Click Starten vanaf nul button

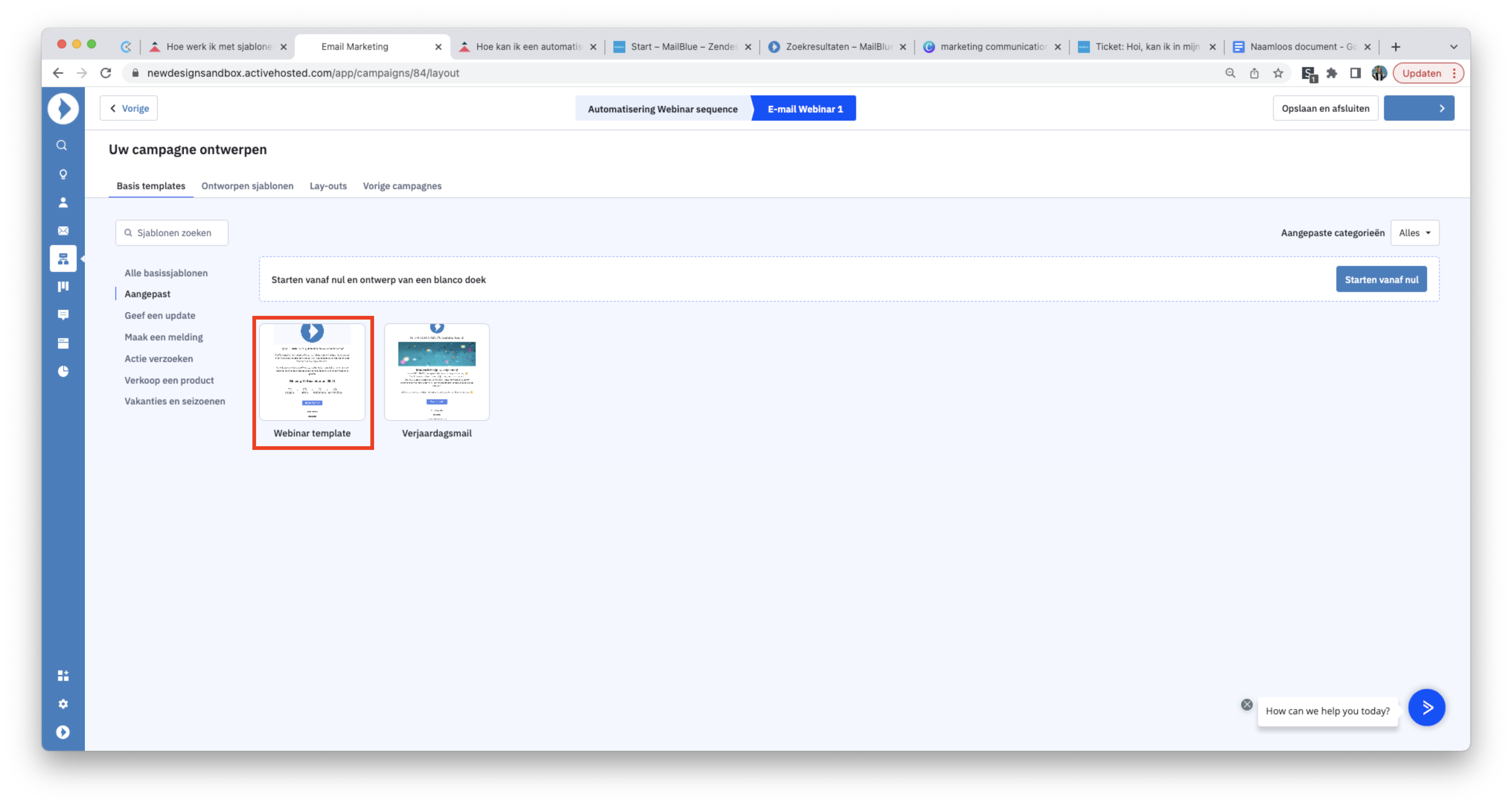1381,280
